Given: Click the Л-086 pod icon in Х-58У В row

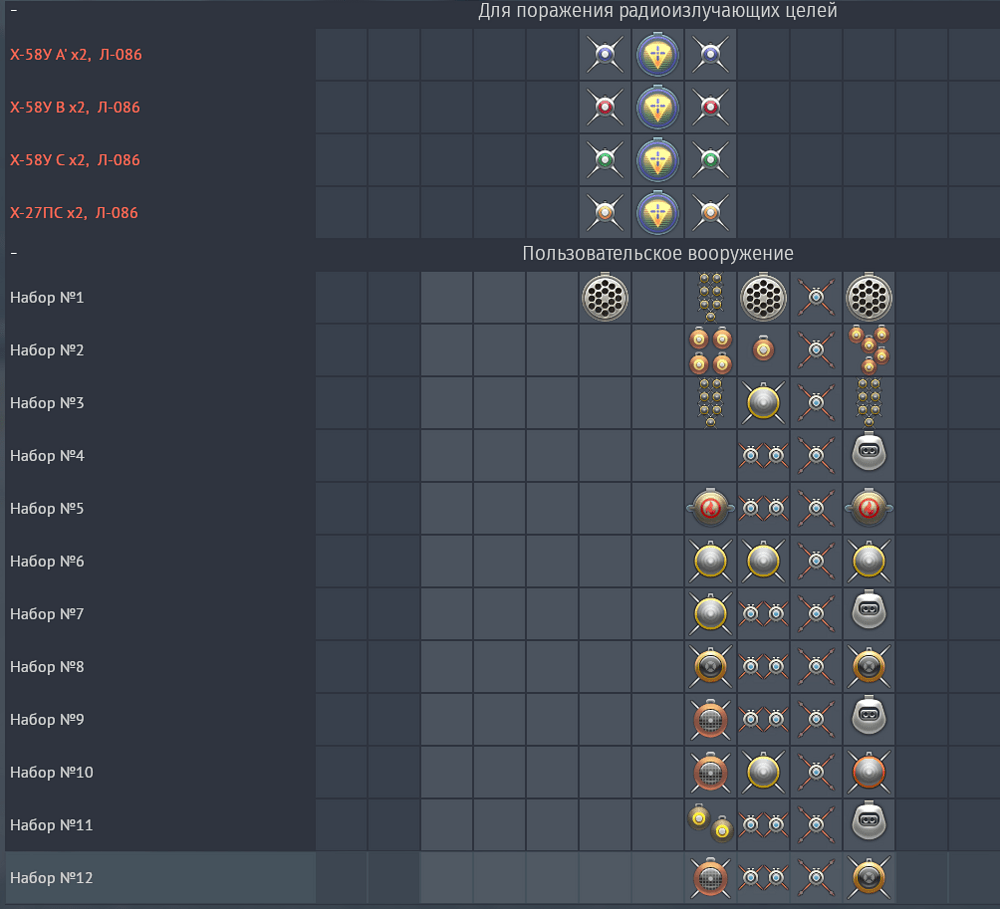Looking at the screenshot, I should pyautogui.click(x=658, y=107).
